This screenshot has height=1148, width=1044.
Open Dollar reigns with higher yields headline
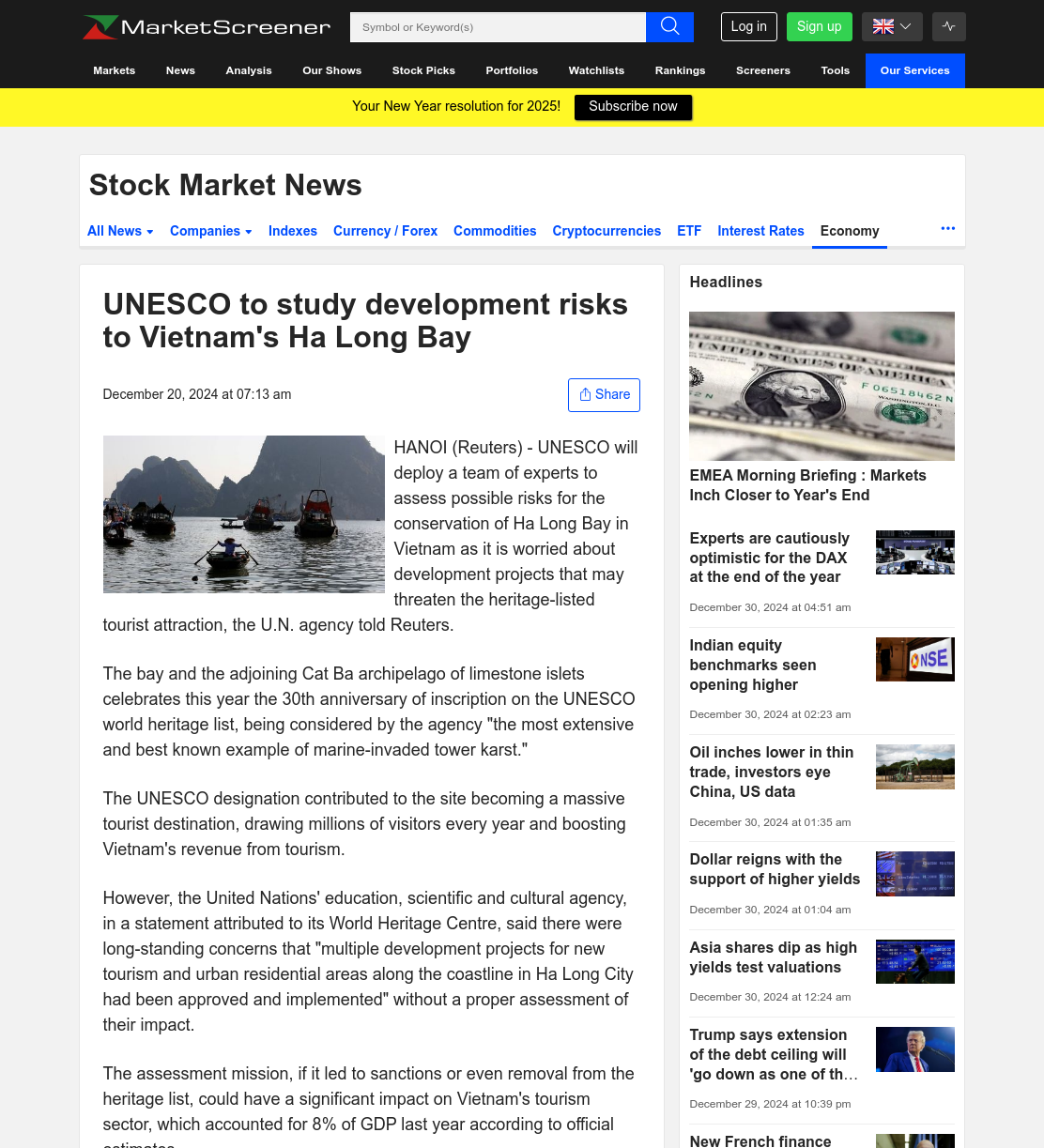775,869
